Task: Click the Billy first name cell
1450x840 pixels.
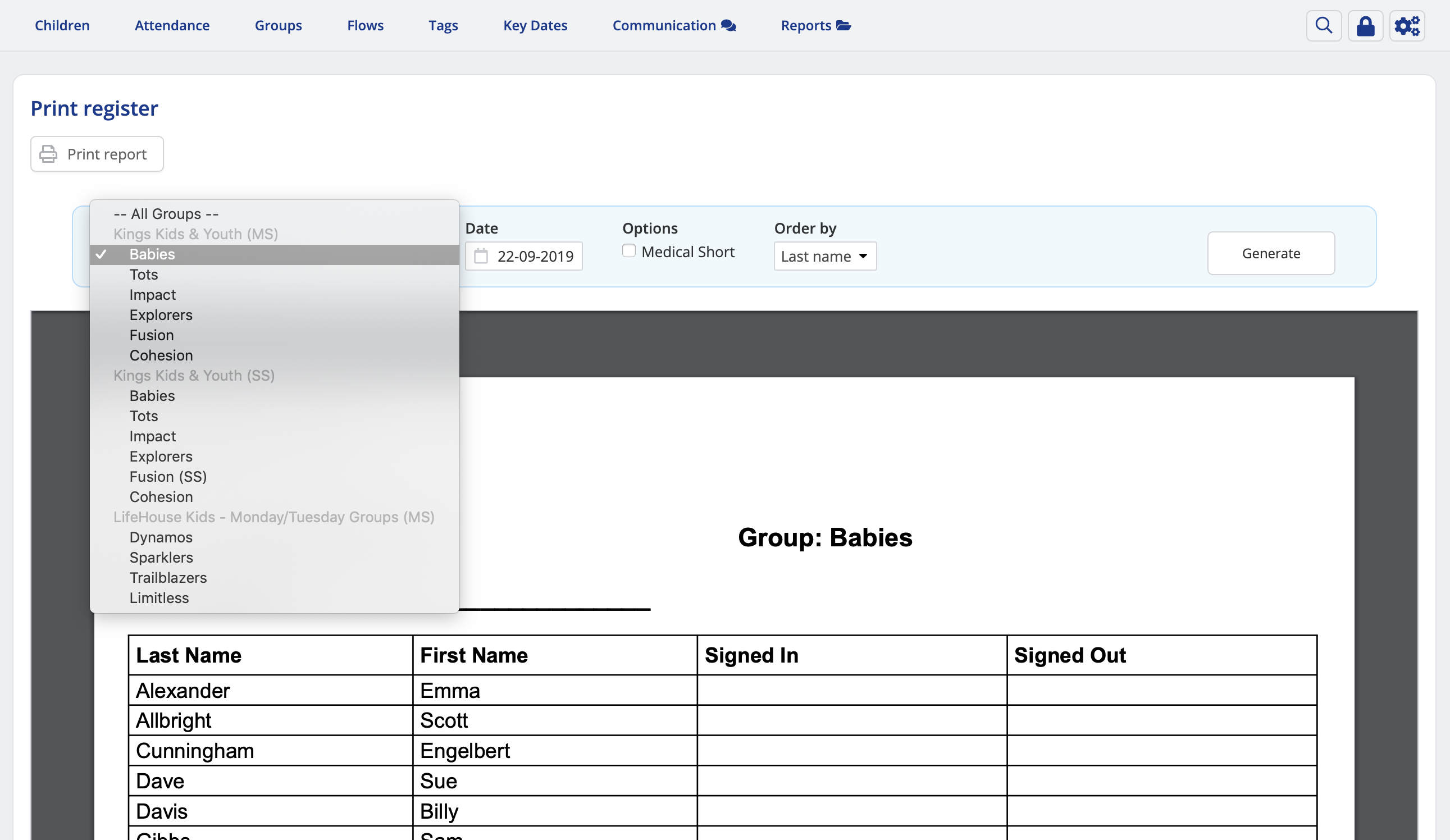Action: 555,811
